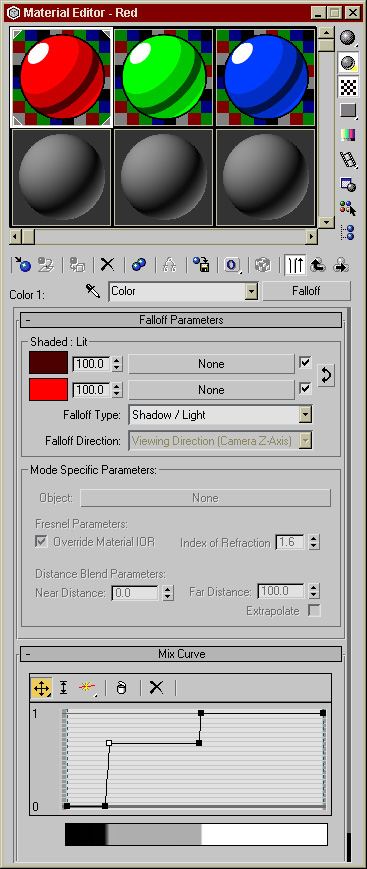Toggle checkered Background icon in side toolbar

(x=348, y=86)
